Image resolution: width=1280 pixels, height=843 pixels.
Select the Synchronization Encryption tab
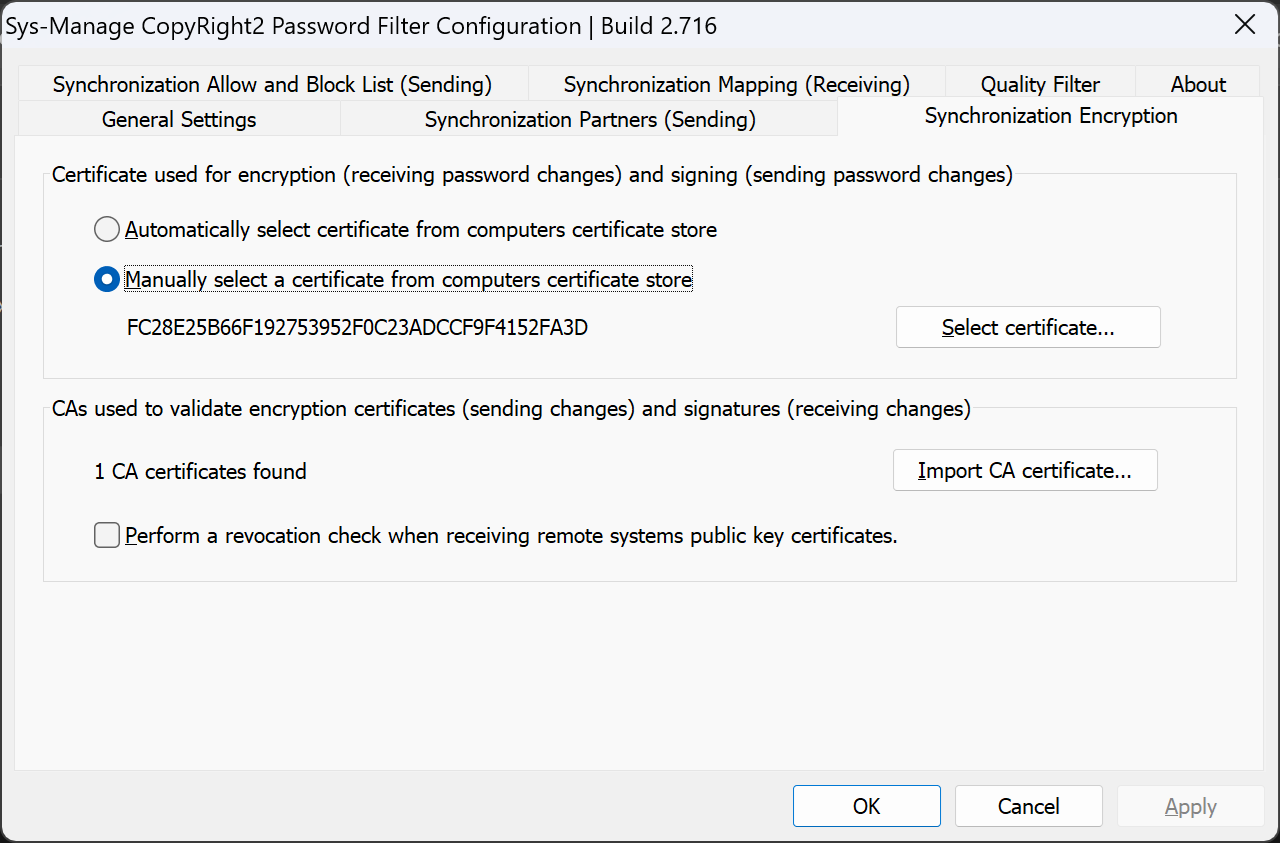pyautogui.click(x=1051, y=116)
